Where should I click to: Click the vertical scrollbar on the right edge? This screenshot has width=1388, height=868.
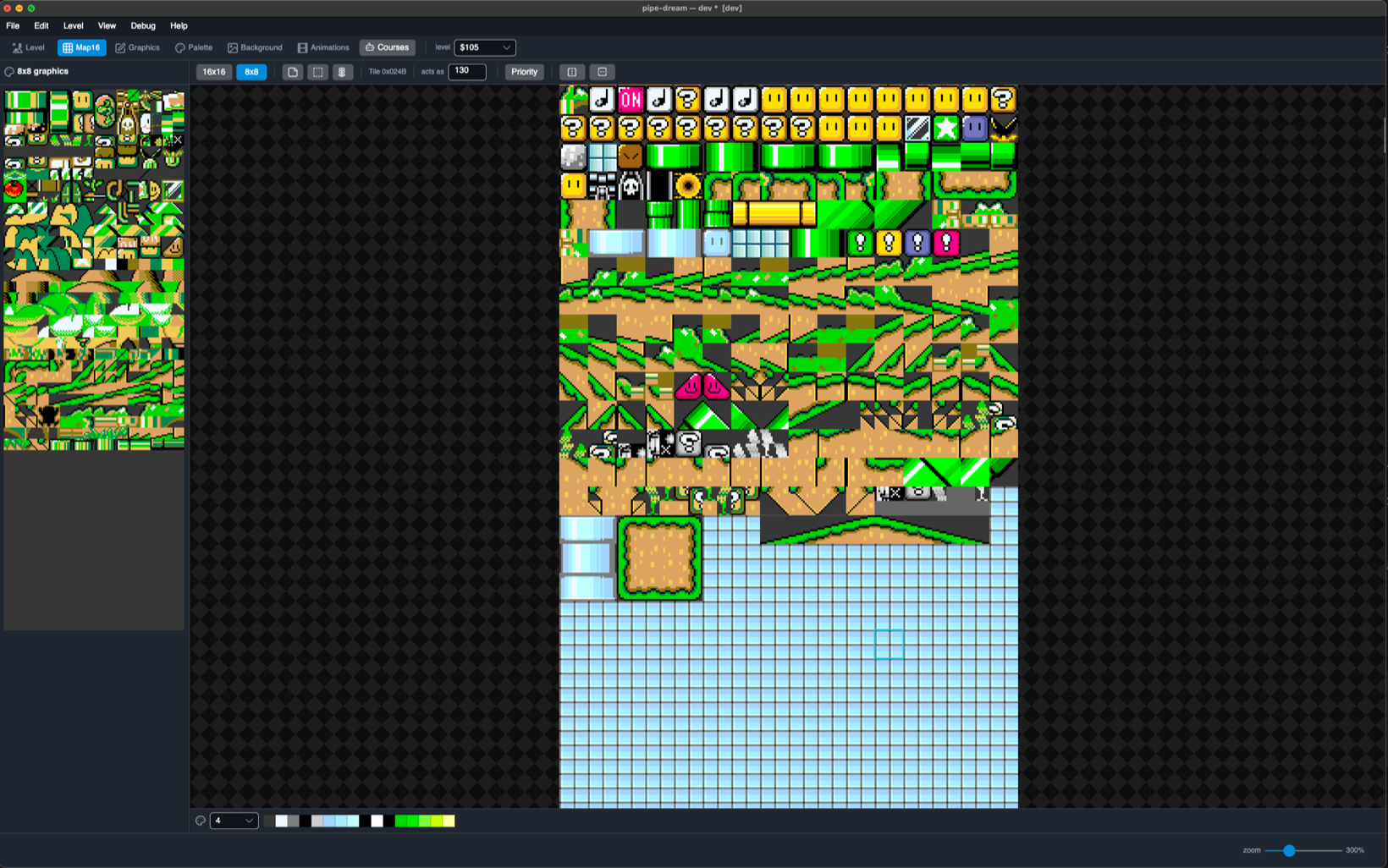1385,135
